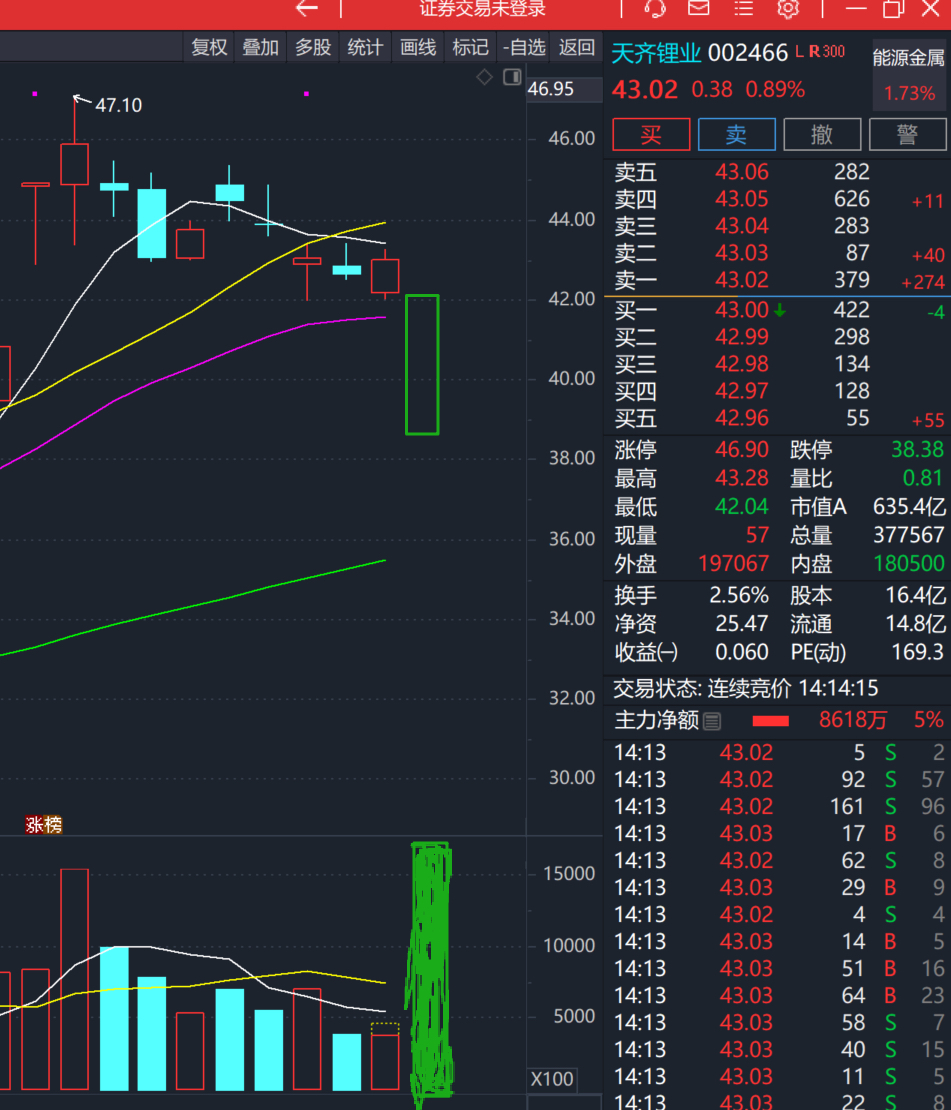This screenshot has height=1110, width=951.
Task: Click 涨停 limit-up price 46.90
Action: coord(741,450)
